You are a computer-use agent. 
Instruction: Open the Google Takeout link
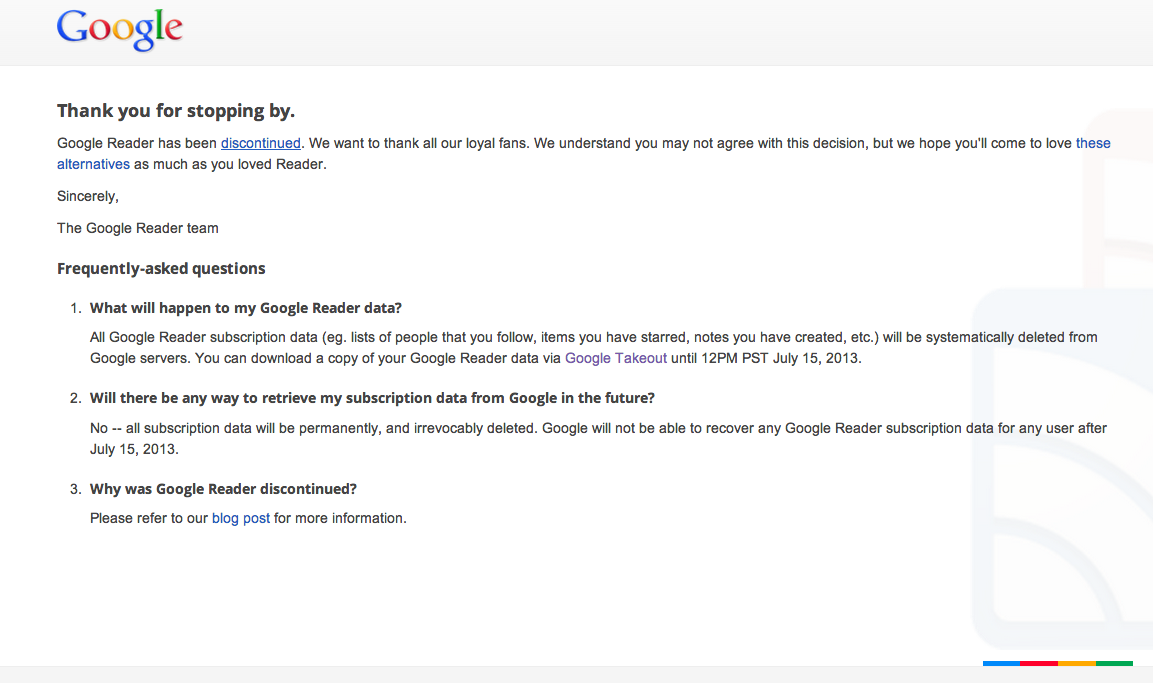(x=615, y=358)
